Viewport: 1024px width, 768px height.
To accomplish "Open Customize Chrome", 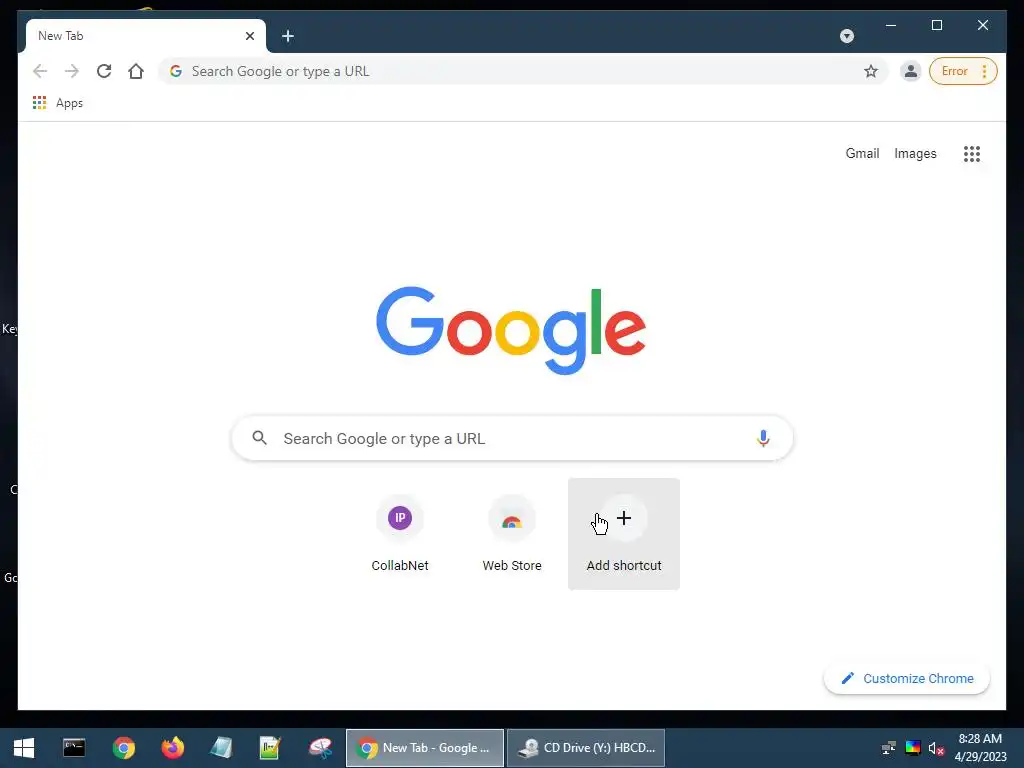I will pos(907,679).
